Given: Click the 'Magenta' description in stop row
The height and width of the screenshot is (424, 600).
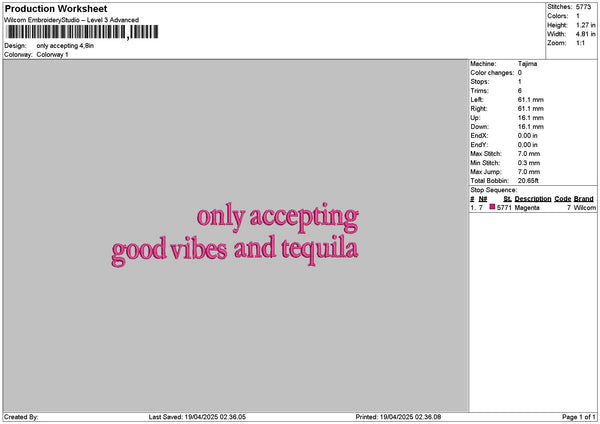Looking at the screenshot, I should [527, 208].
